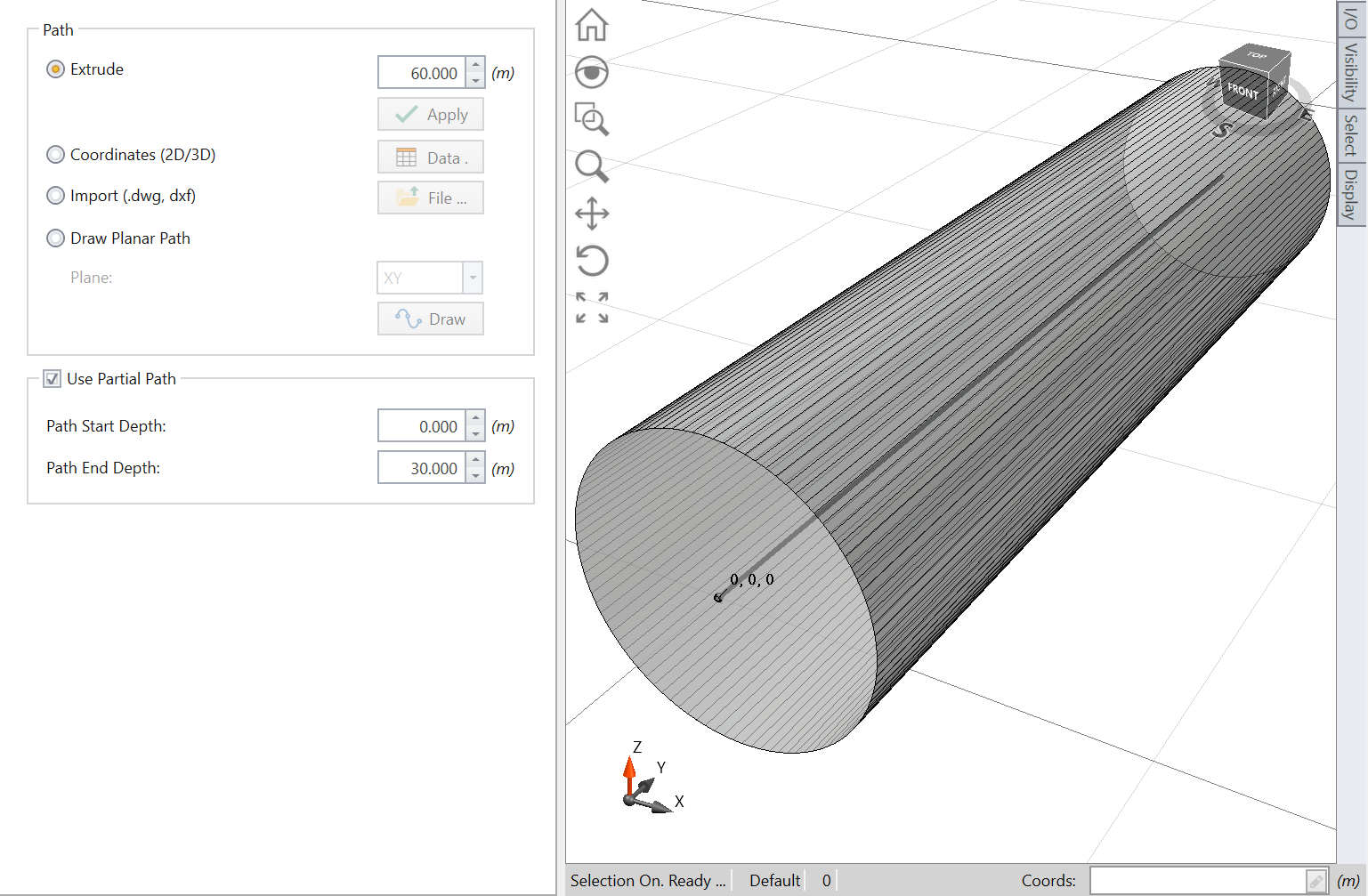
Task: Click the fit-to-extents arrows icon
Action: pos(592,307)
